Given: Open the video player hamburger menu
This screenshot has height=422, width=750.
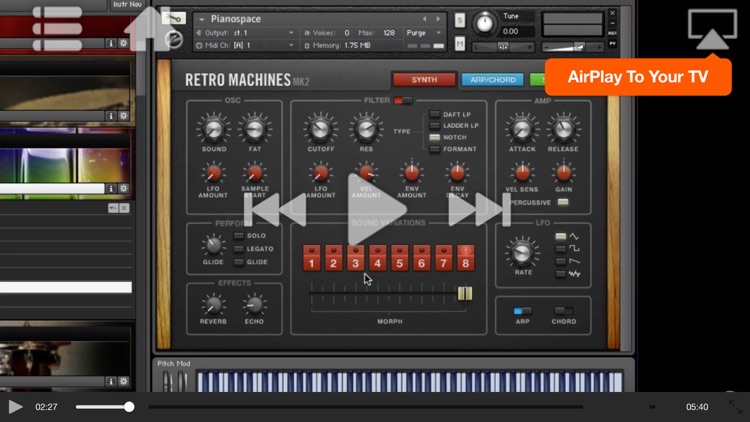Looking at the screenshot, I should (57, 28).
